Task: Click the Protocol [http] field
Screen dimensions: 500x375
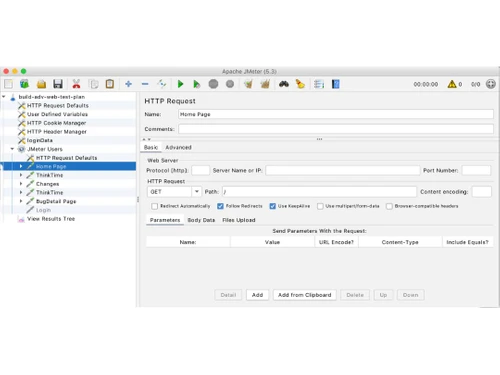Action: (x=201, y=170)
